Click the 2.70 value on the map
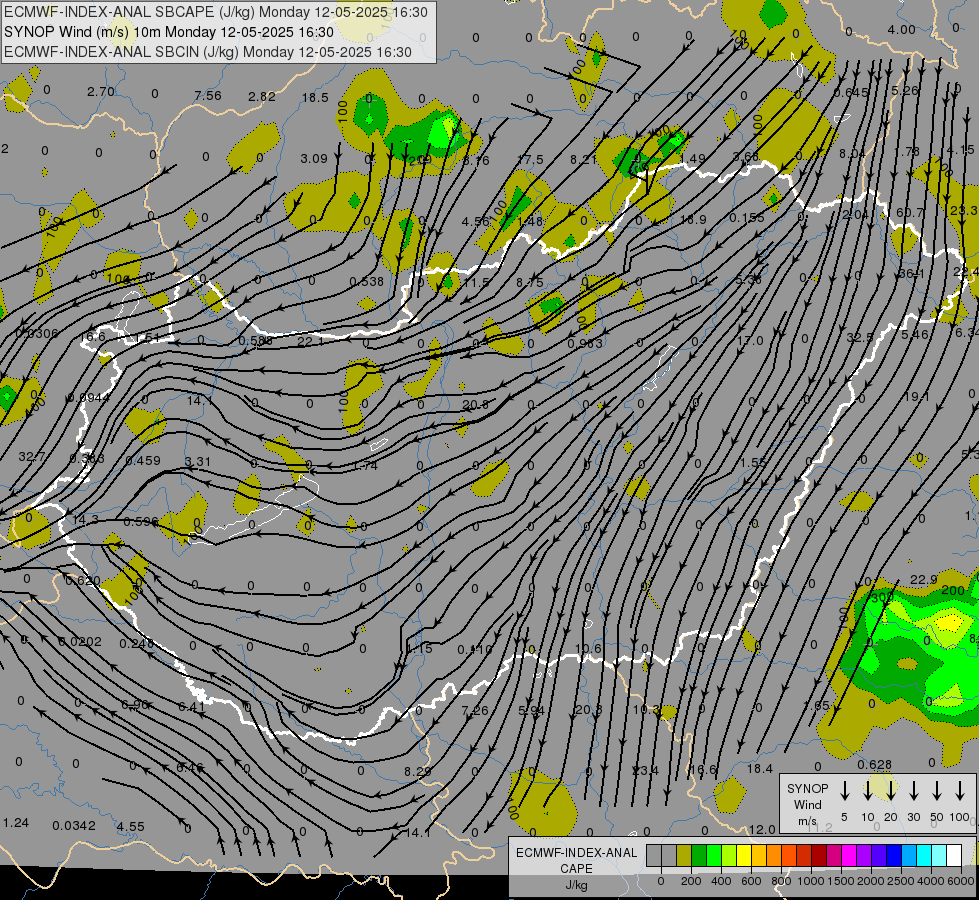 pyautogui.click(x=101, y=92)
